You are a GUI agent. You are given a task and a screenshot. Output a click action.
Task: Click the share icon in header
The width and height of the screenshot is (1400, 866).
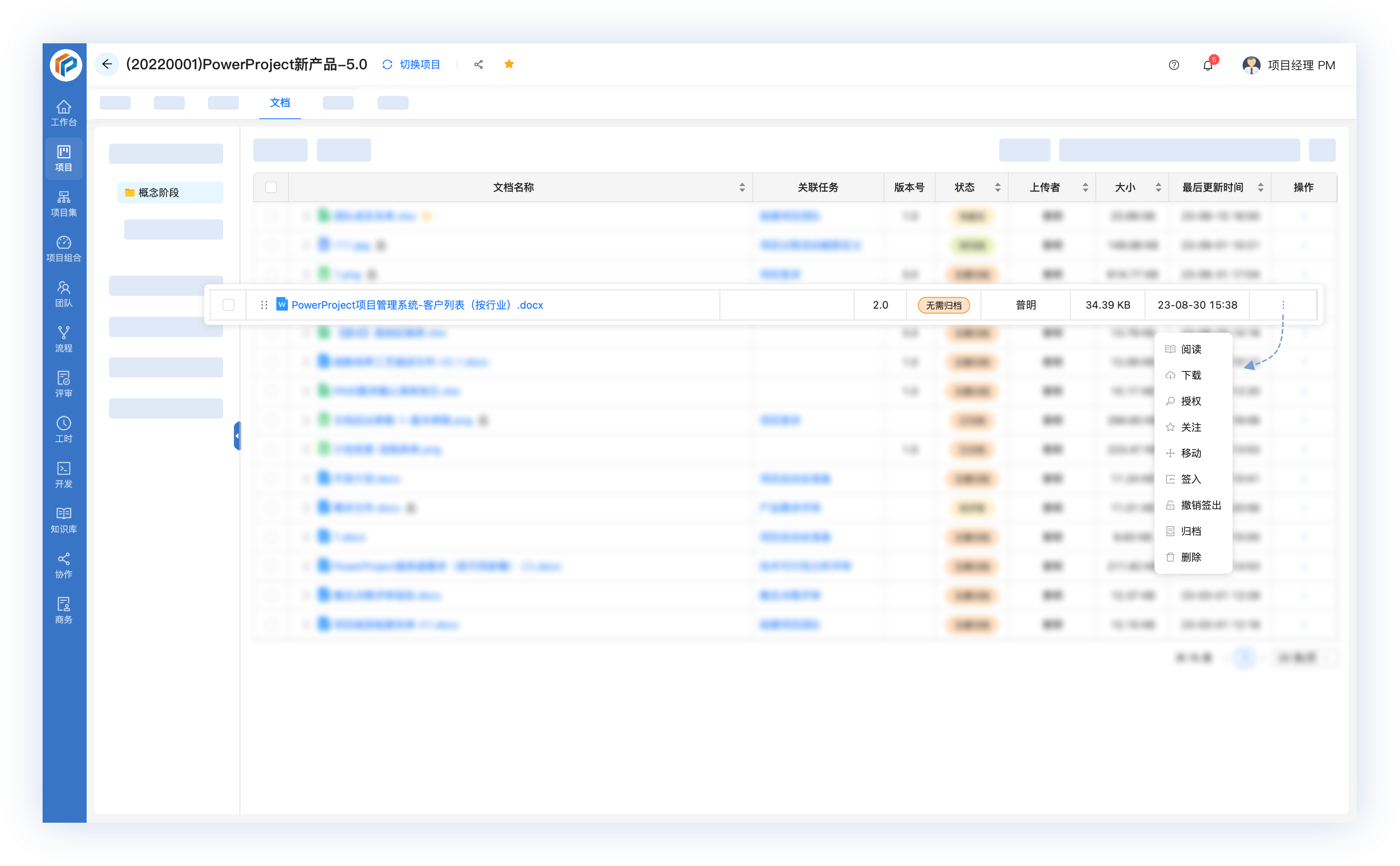tap(478, 65)
